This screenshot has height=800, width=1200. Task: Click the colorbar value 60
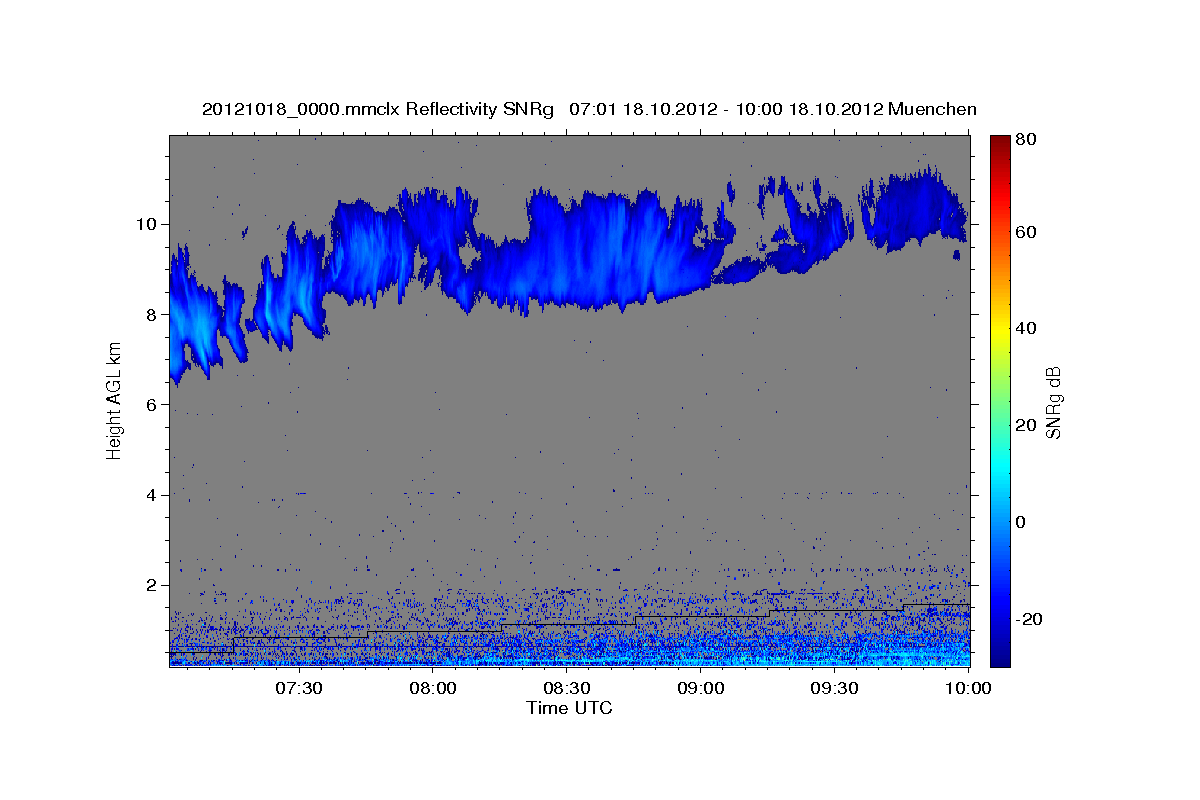1028,232
